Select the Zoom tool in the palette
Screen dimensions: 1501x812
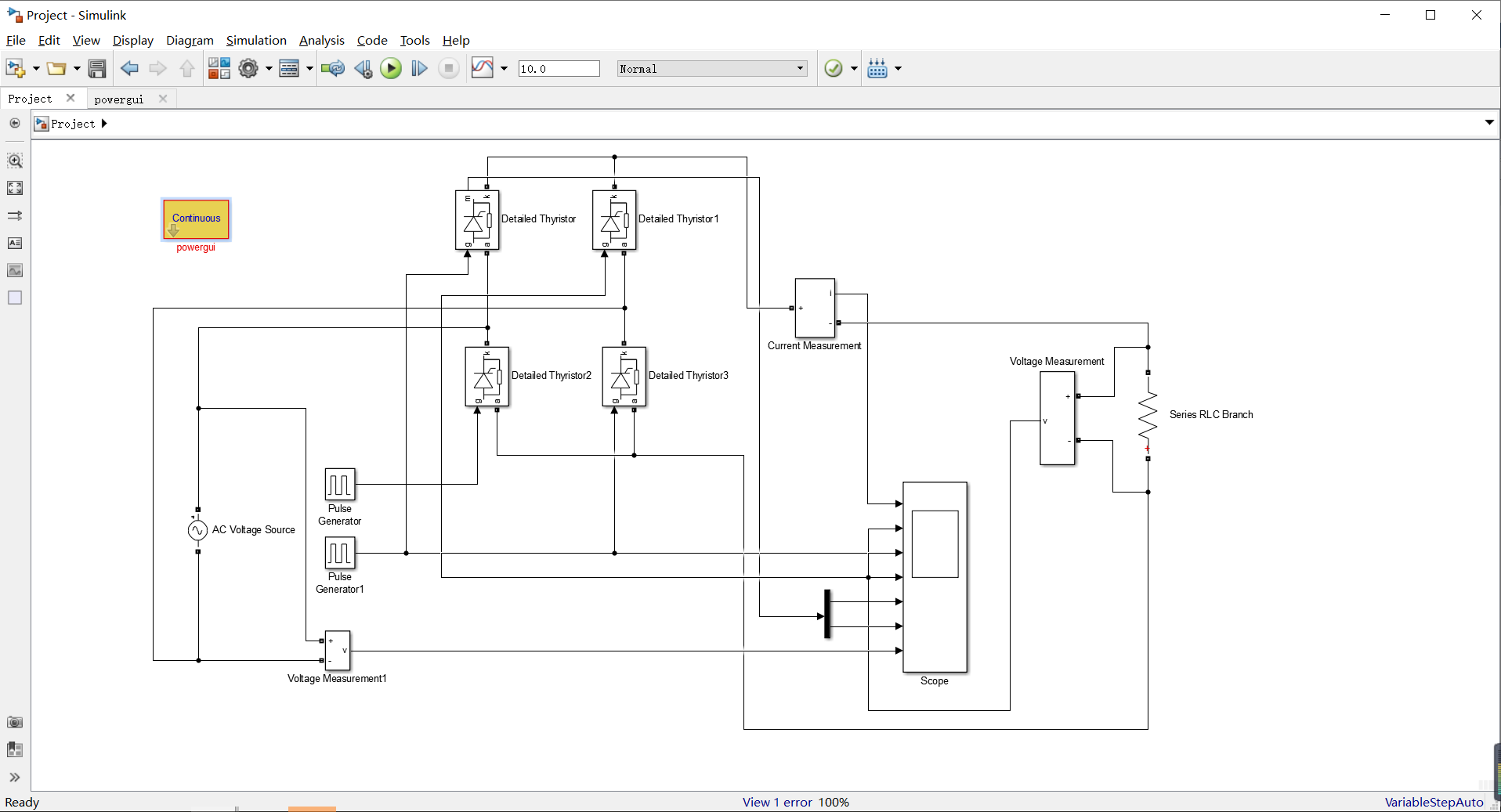(x=15, y=161)
